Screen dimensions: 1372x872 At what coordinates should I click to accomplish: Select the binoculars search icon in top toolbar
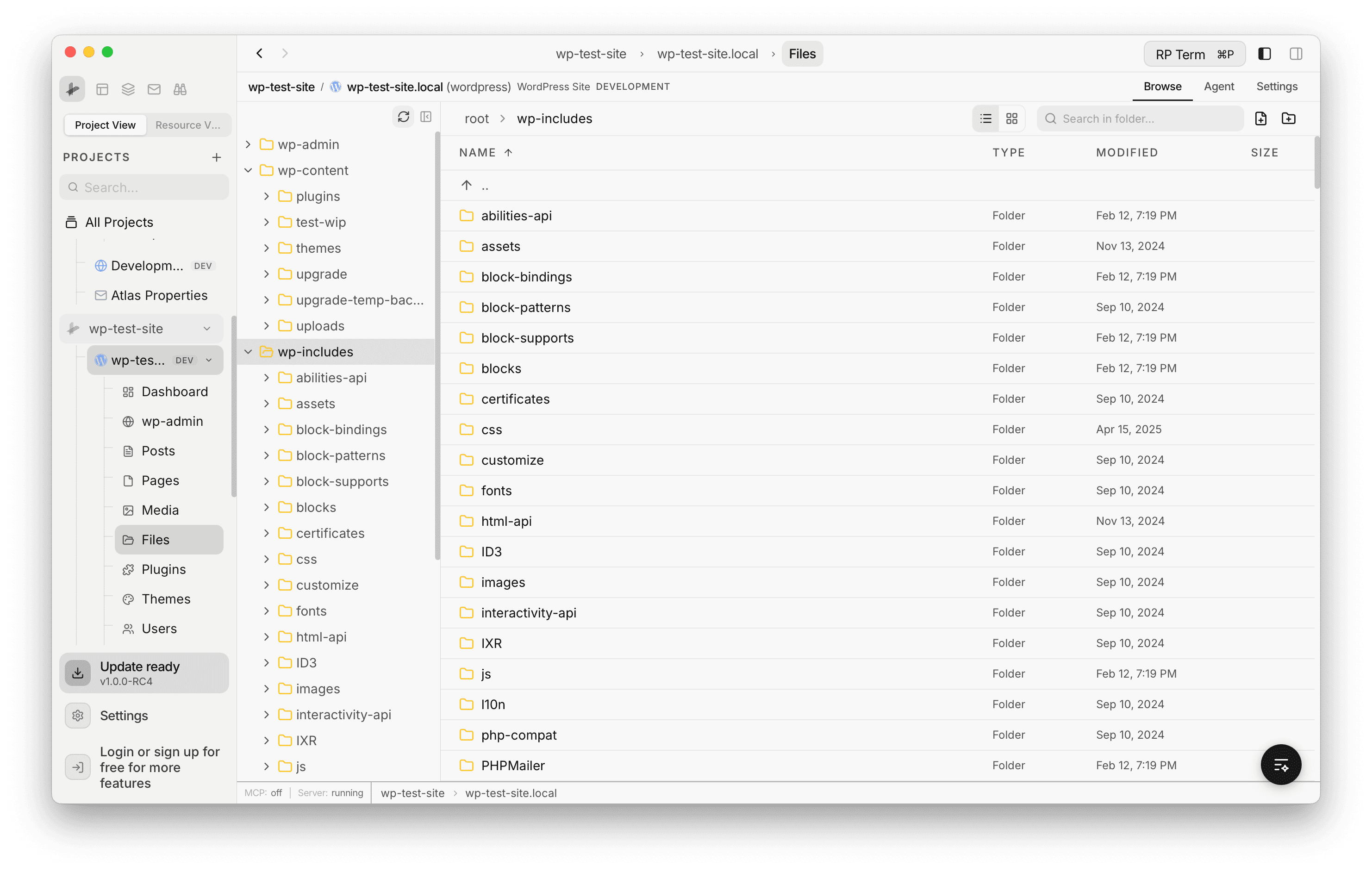click(x=180, y=89)
